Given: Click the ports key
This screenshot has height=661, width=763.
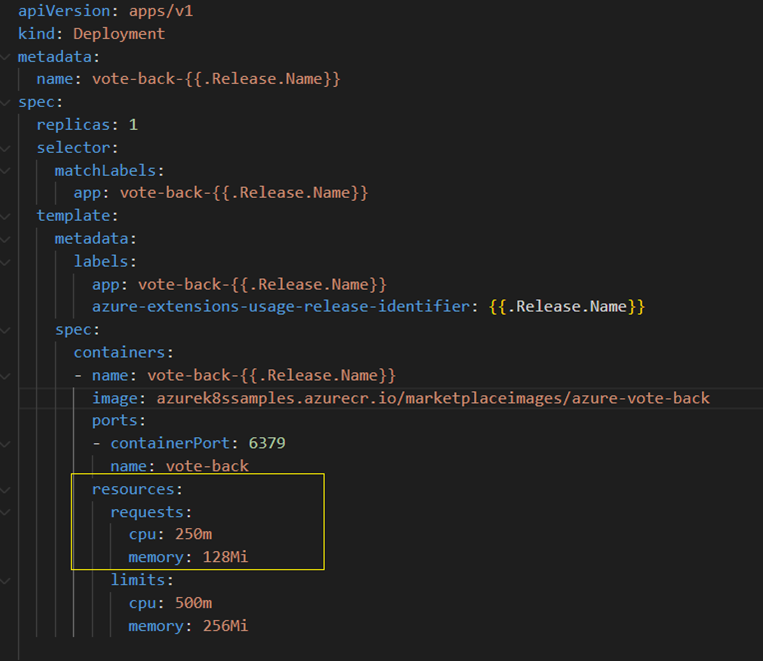Looking at the screenshot, I should pos(115,421).
